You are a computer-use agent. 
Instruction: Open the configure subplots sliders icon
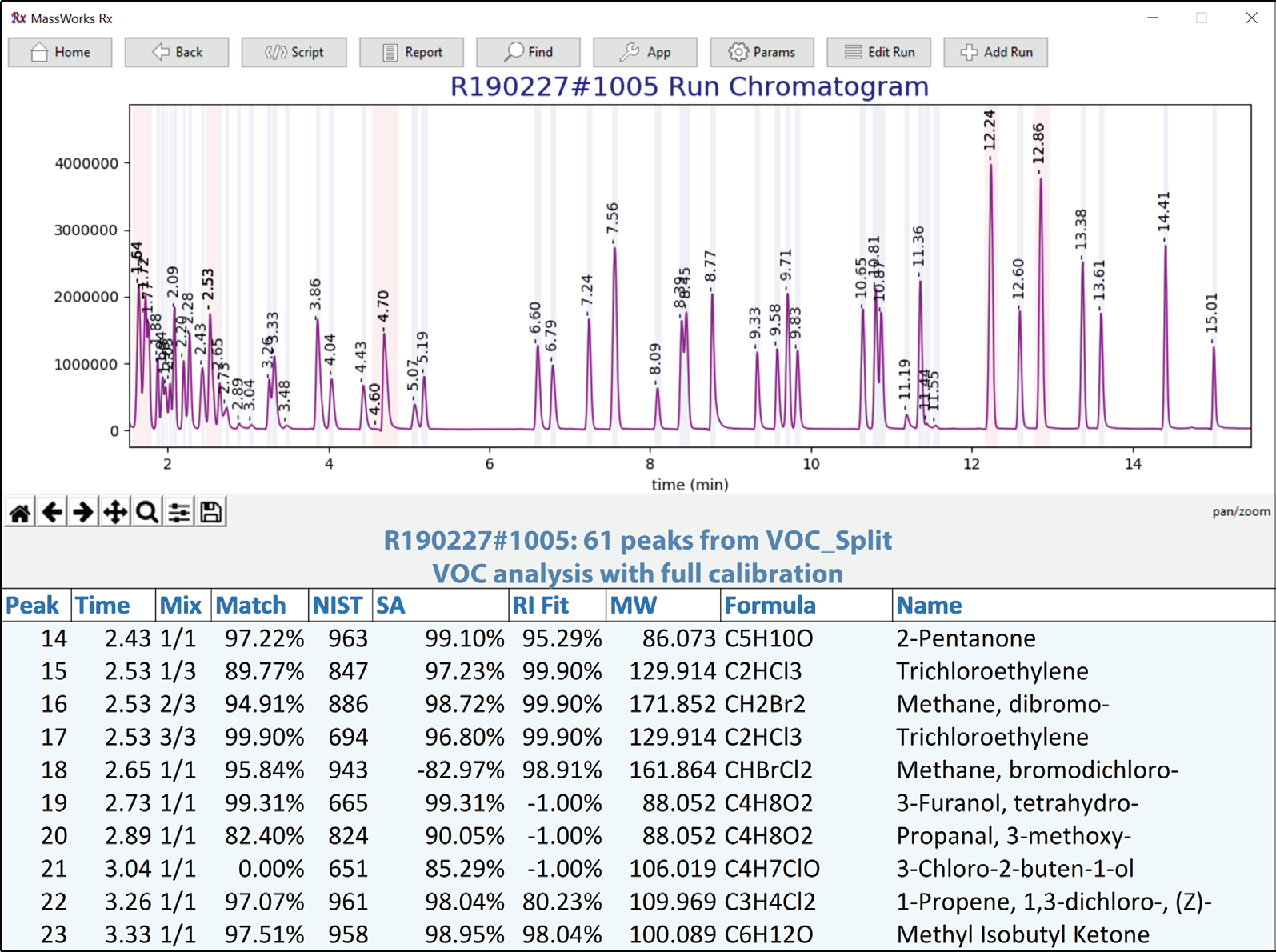tap(179, 512)
